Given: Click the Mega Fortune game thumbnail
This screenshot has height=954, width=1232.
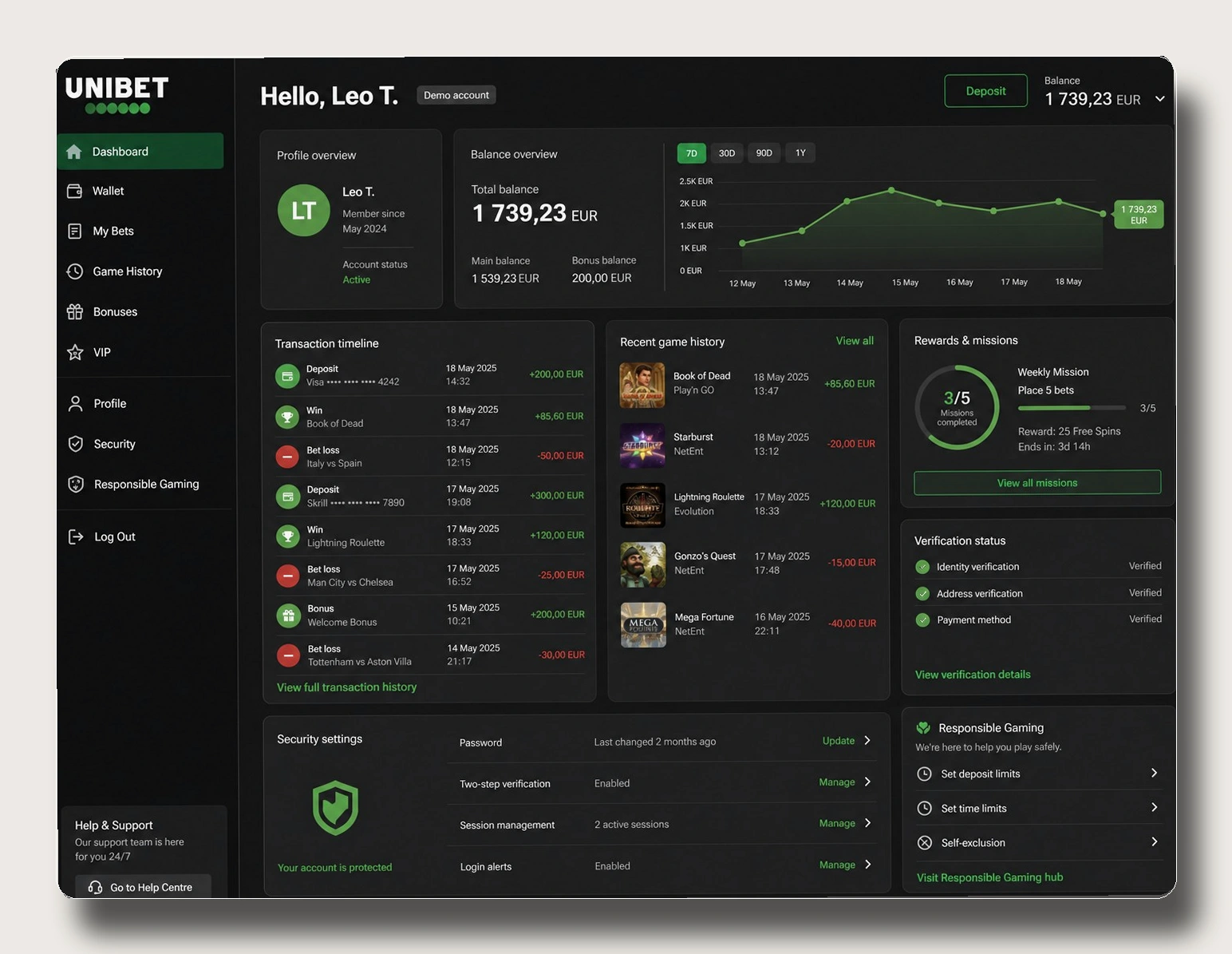Looking at the screenshot, I should coord(643,625).
